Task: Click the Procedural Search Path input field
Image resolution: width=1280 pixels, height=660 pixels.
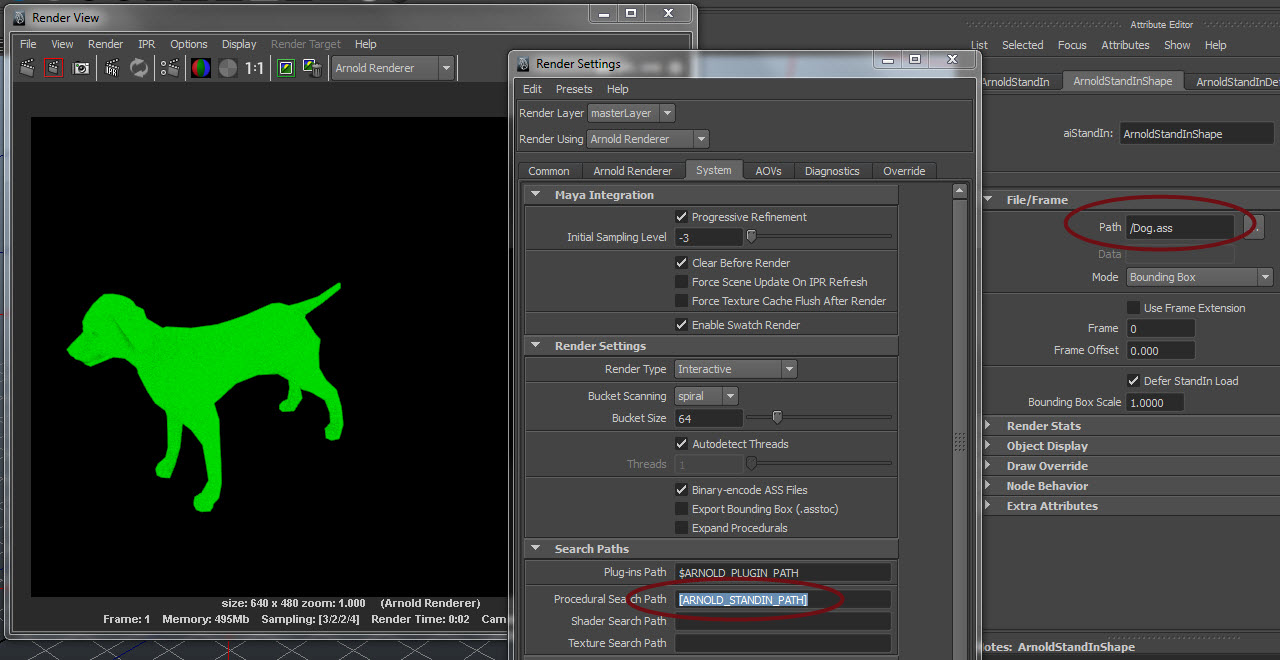Action: pyautogui.click(x=783, y=600)
